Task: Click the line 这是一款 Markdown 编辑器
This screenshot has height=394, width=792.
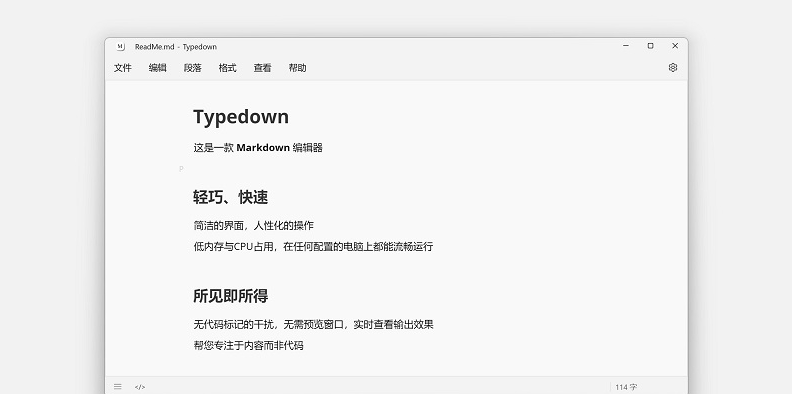Action: point(258,147)
